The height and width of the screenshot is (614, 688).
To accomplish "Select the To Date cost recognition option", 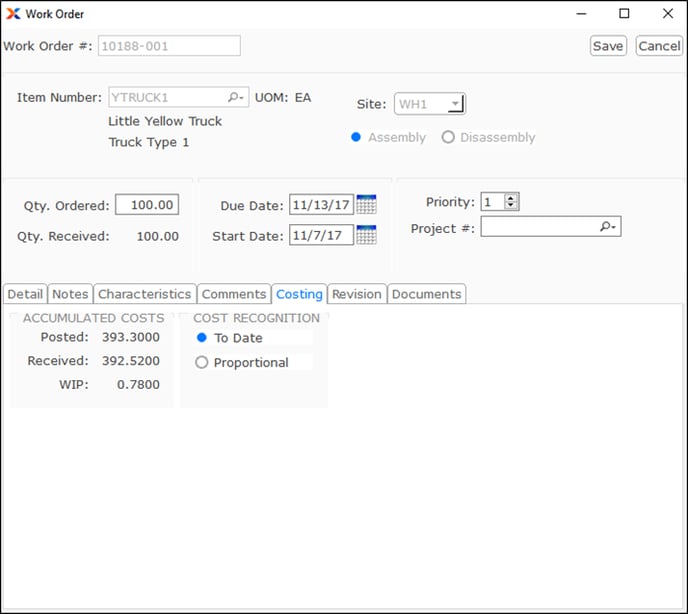I will pos(202,338).
